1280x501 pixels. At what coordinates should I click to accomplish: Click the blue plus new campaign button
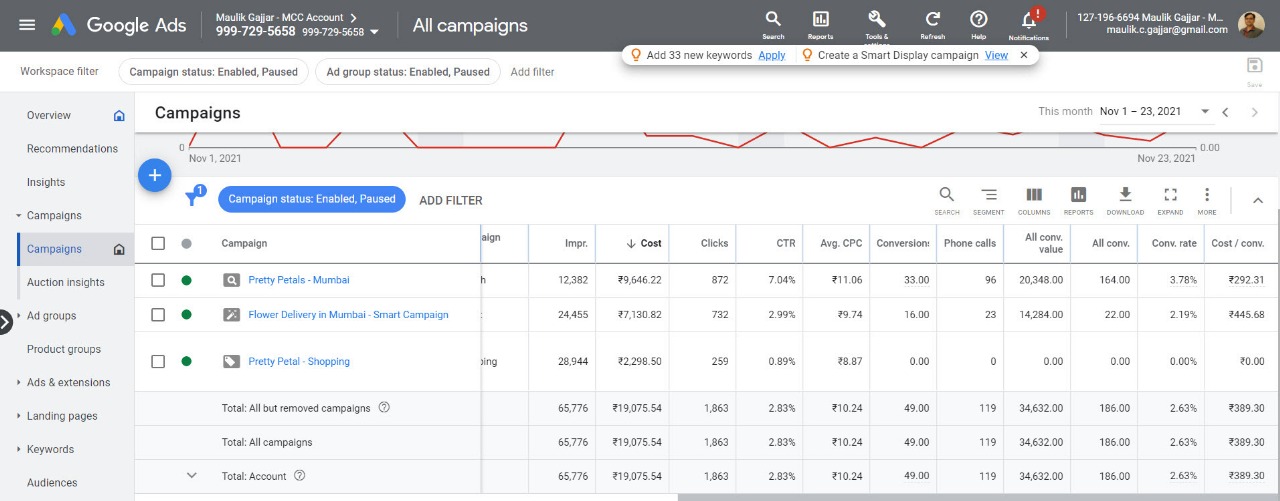click(x=154, y=175)
